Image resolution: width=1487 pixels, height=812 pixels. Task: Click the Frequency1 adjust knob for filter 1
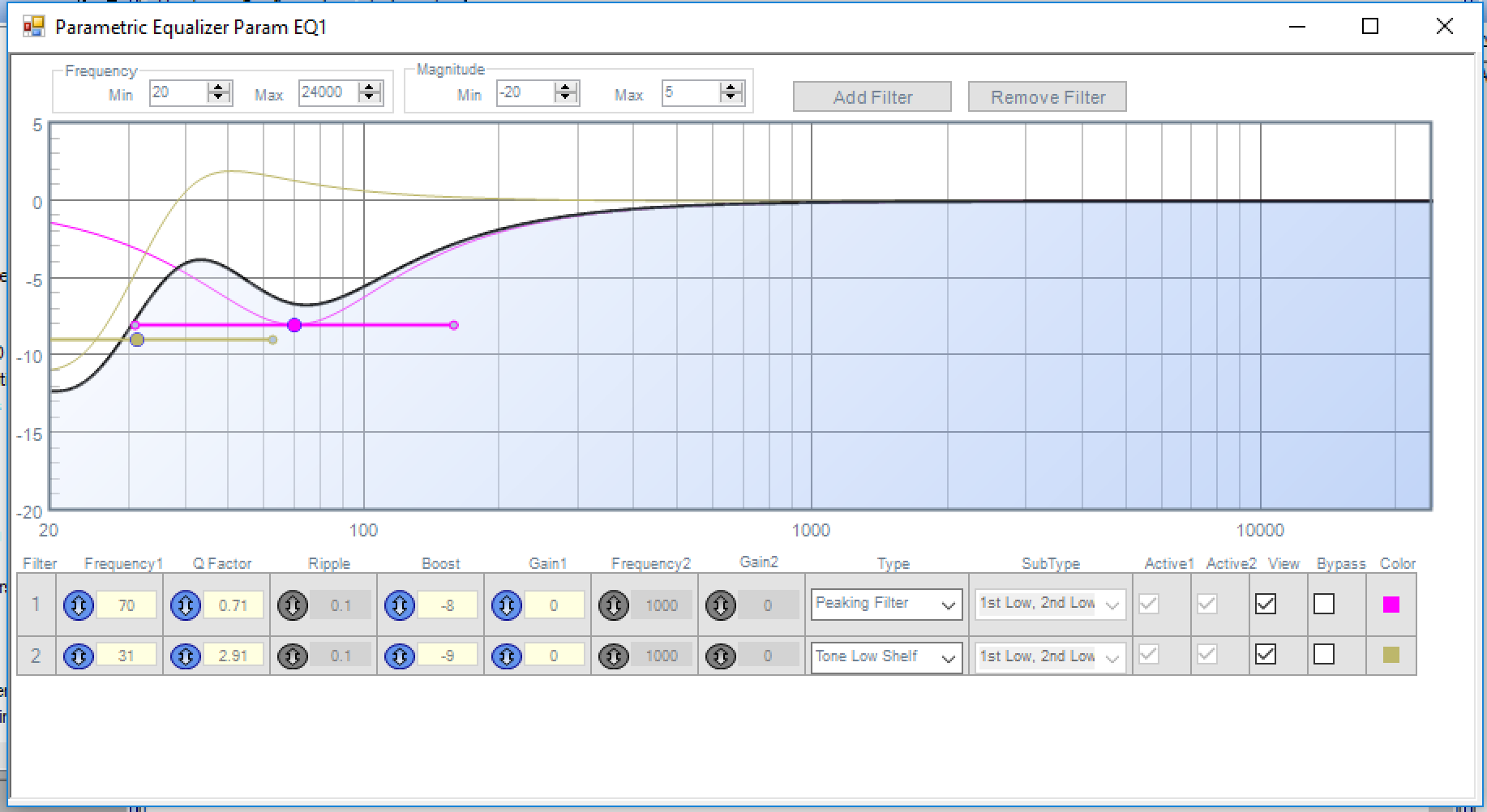79,605
